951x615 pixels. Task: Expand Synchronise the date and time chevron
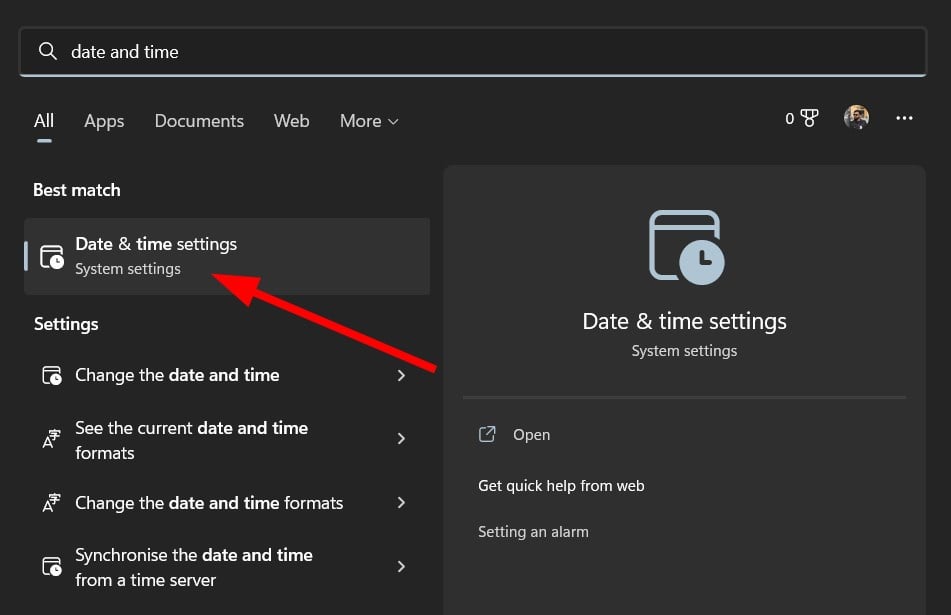tap(401, 566)
